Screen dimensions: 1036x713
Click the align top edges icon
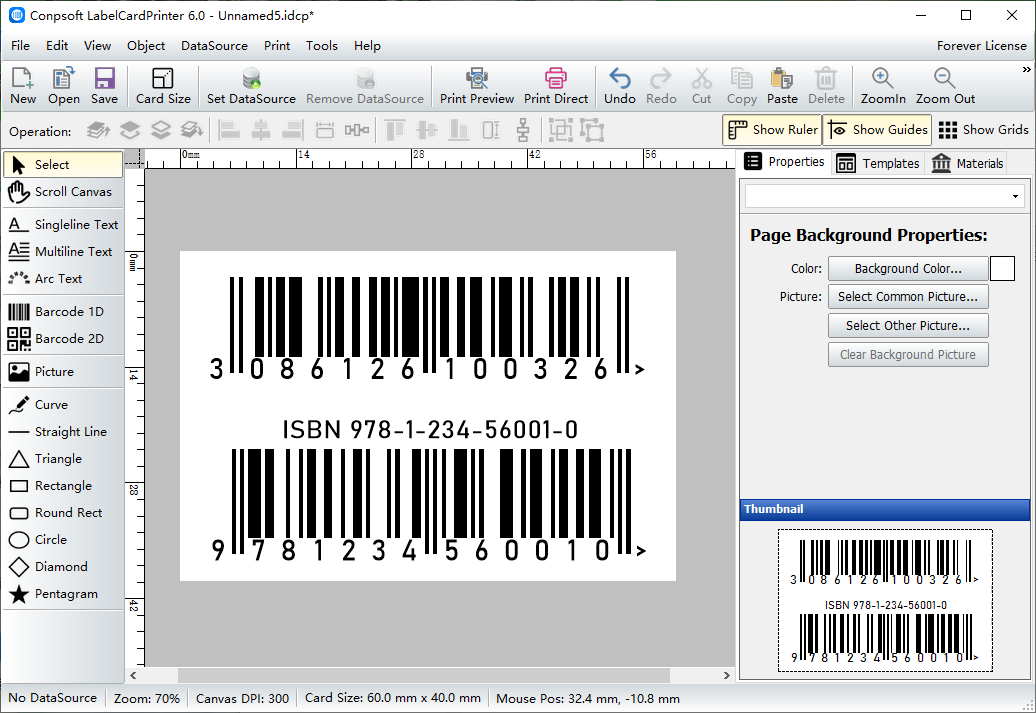395,130
